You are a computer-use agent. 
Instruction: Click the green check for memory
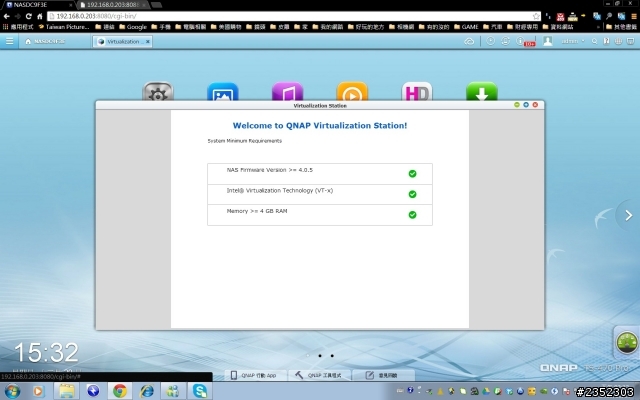click(412, 215)
